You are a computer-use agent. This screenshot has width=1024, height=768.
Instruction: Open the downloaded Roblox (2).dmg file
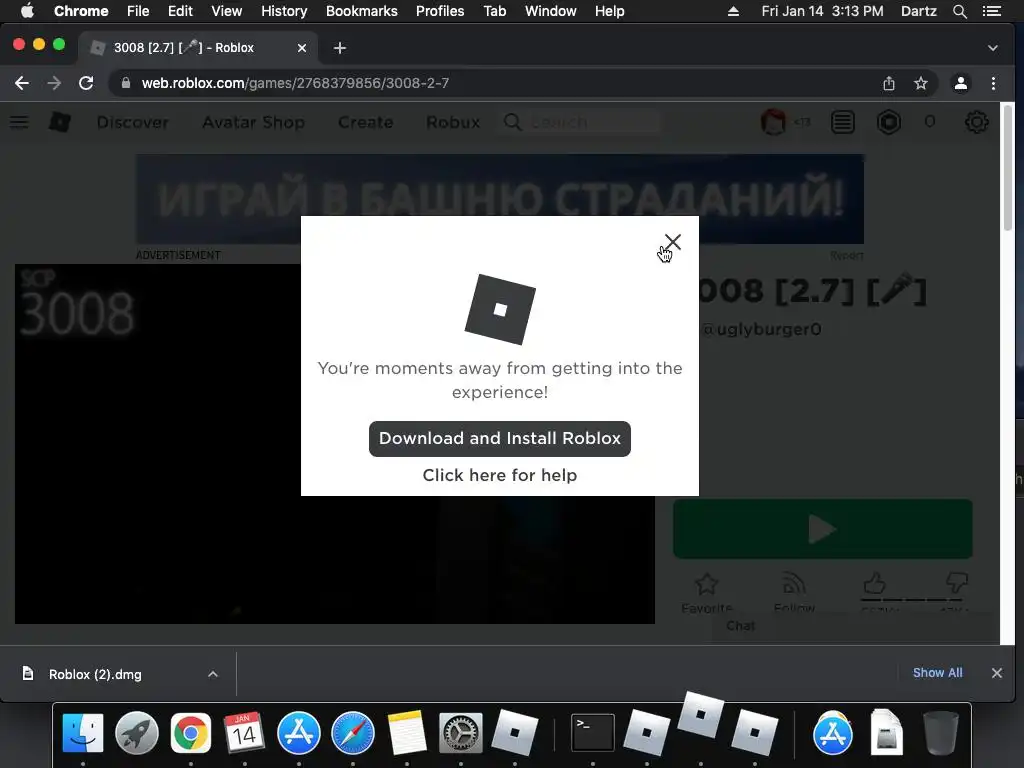95,674
